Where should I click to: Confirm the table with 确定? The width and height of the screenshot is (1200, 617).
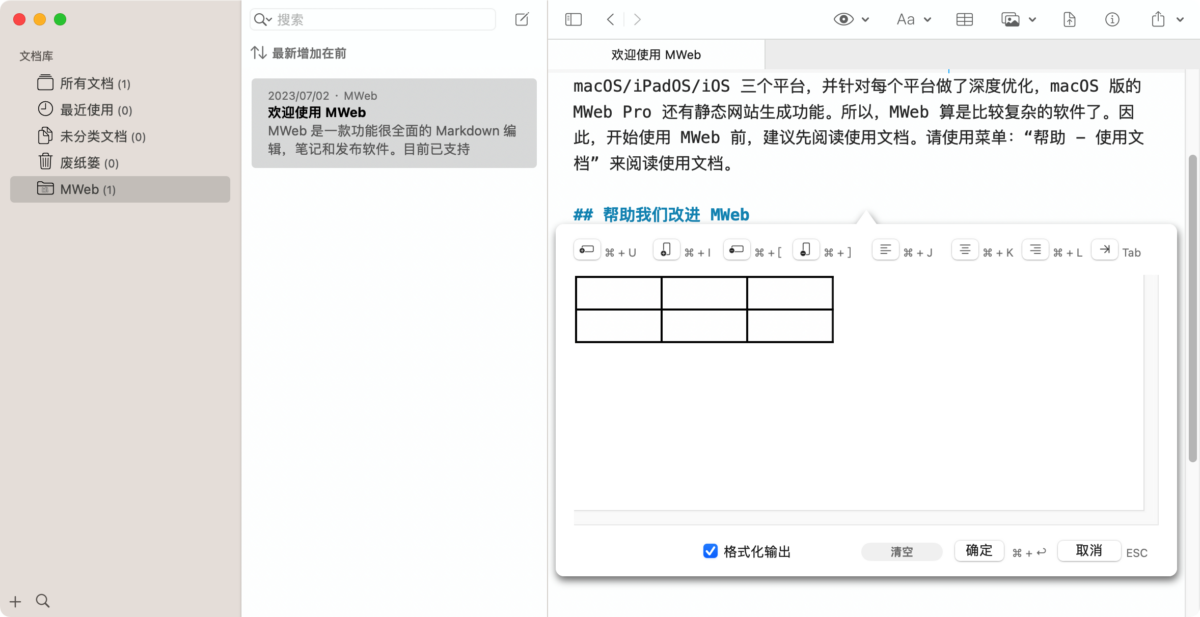979,551
